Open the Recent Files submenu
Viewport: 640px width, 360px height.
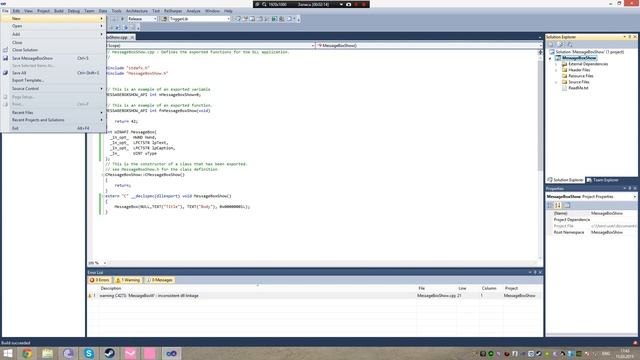54,113
